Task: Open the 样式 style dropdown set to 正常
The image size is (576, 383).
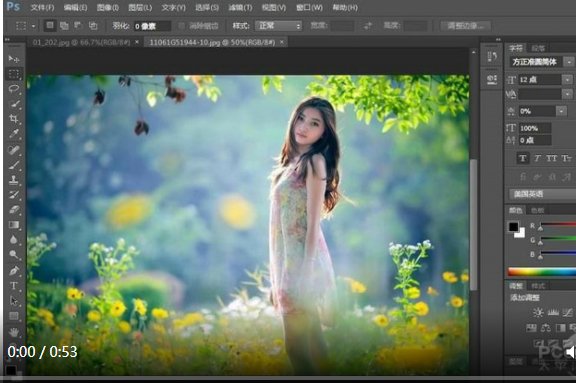Action: pyautogui.click(x=278, y=26)
